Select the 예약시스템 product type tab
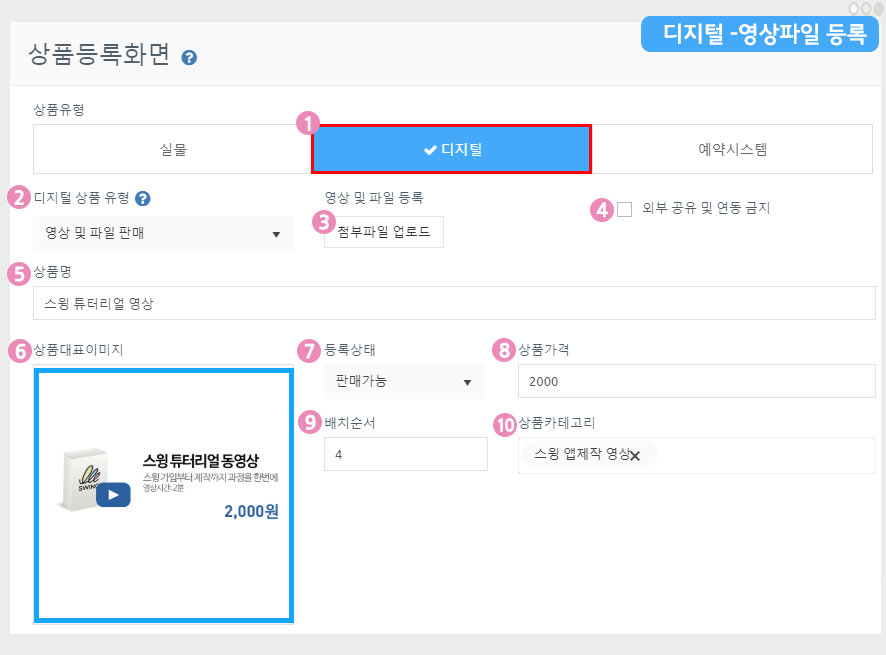Screen dimensions: 886x655 732,150
